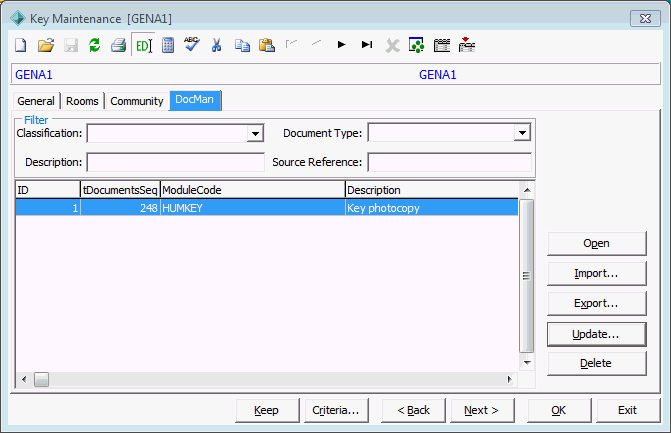Click the grid's vertical scroll up arrow

527,190
